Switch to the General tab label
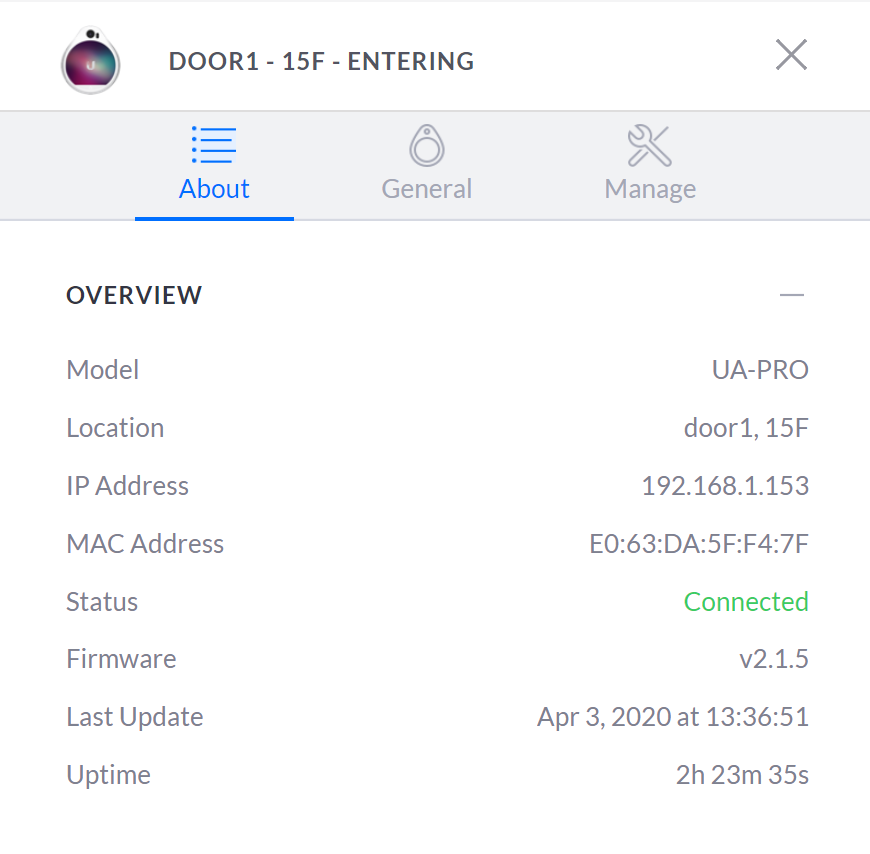Image resolution: width=870 pixels, height=854 pixels. (x=427, y=189)
